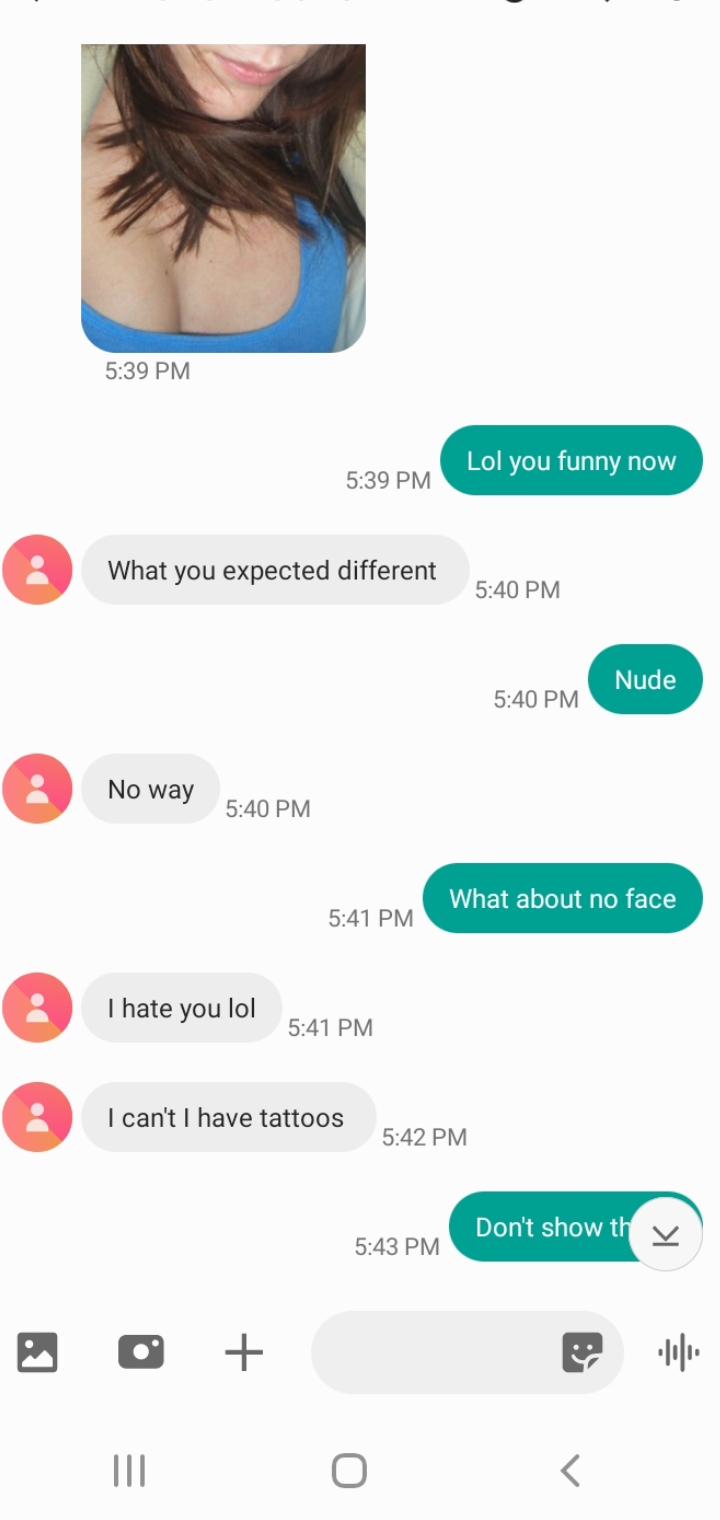
Task: Jump to latest message with down-arrow button
Action: pyautogui.click(x=666, y=1235)
